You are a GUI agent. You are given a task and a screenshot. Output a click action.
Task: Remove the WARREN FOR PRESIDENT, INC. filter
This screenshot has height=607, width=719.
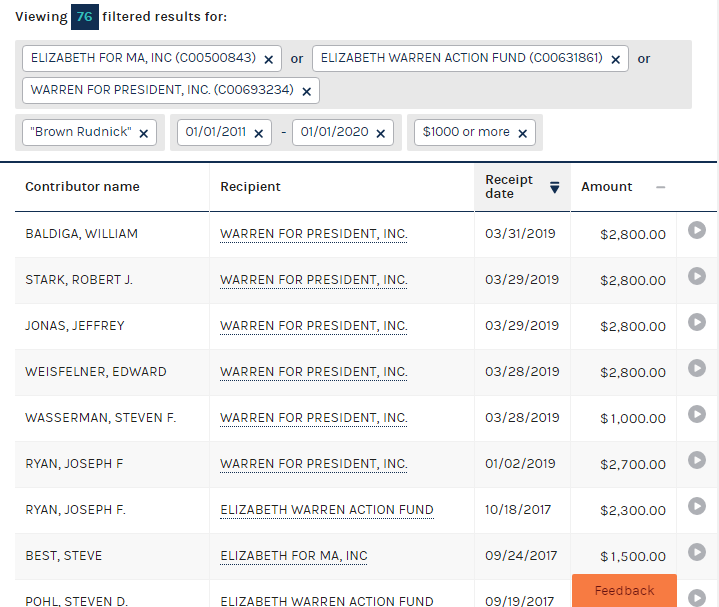[x=307, y=92]
